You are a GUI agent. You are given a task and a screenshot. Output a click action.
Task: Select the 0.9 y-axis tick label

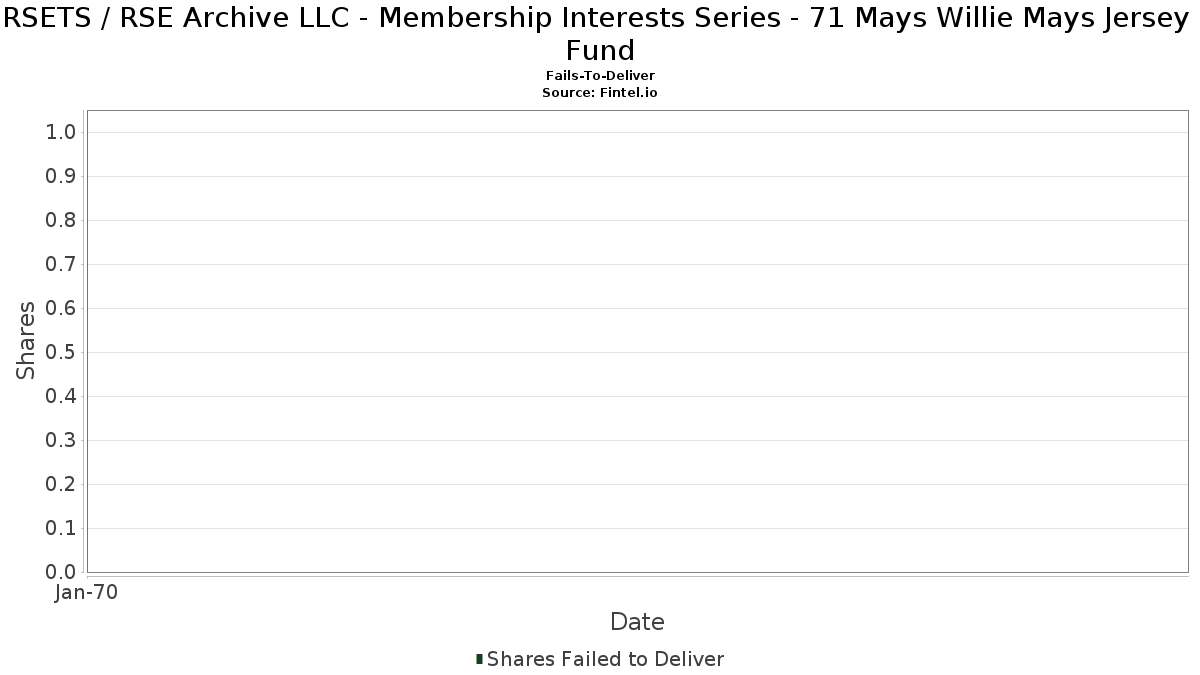click(x=62, y=177)
